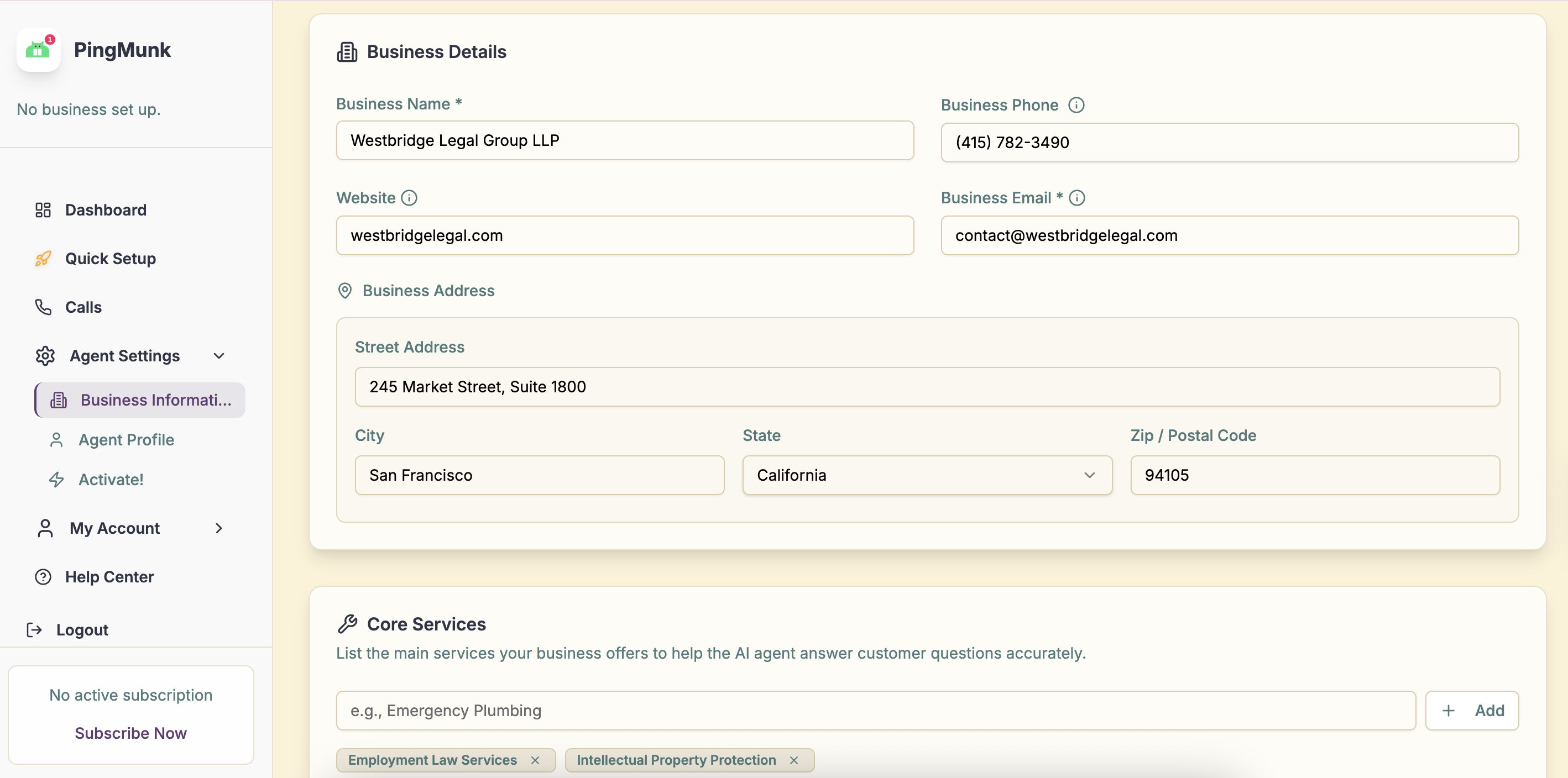Open the State dropdown showing California
The height and width of the screenshot is (778, 1568).
tap(927, 475)
